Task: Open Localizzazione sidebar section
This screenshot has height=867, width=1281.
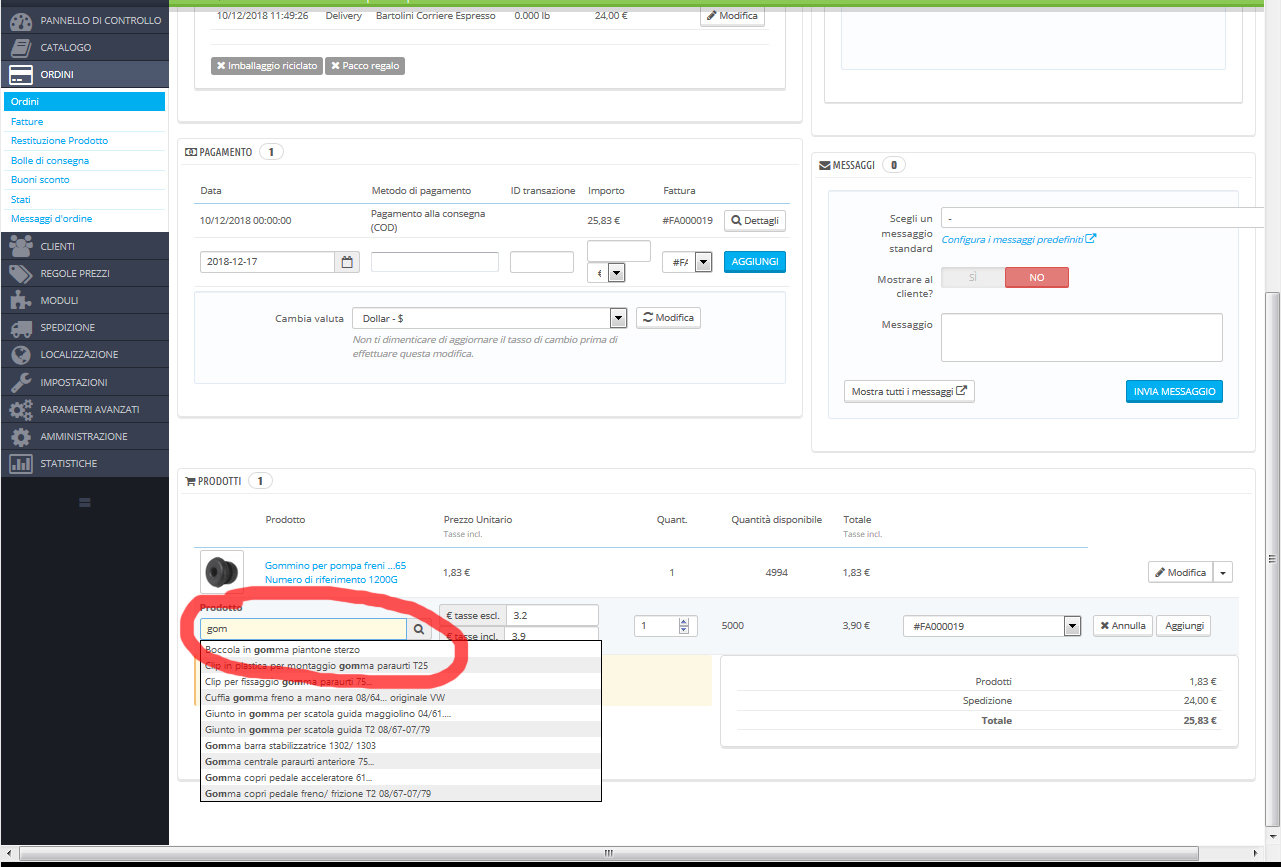Action: tap(85, 354)
